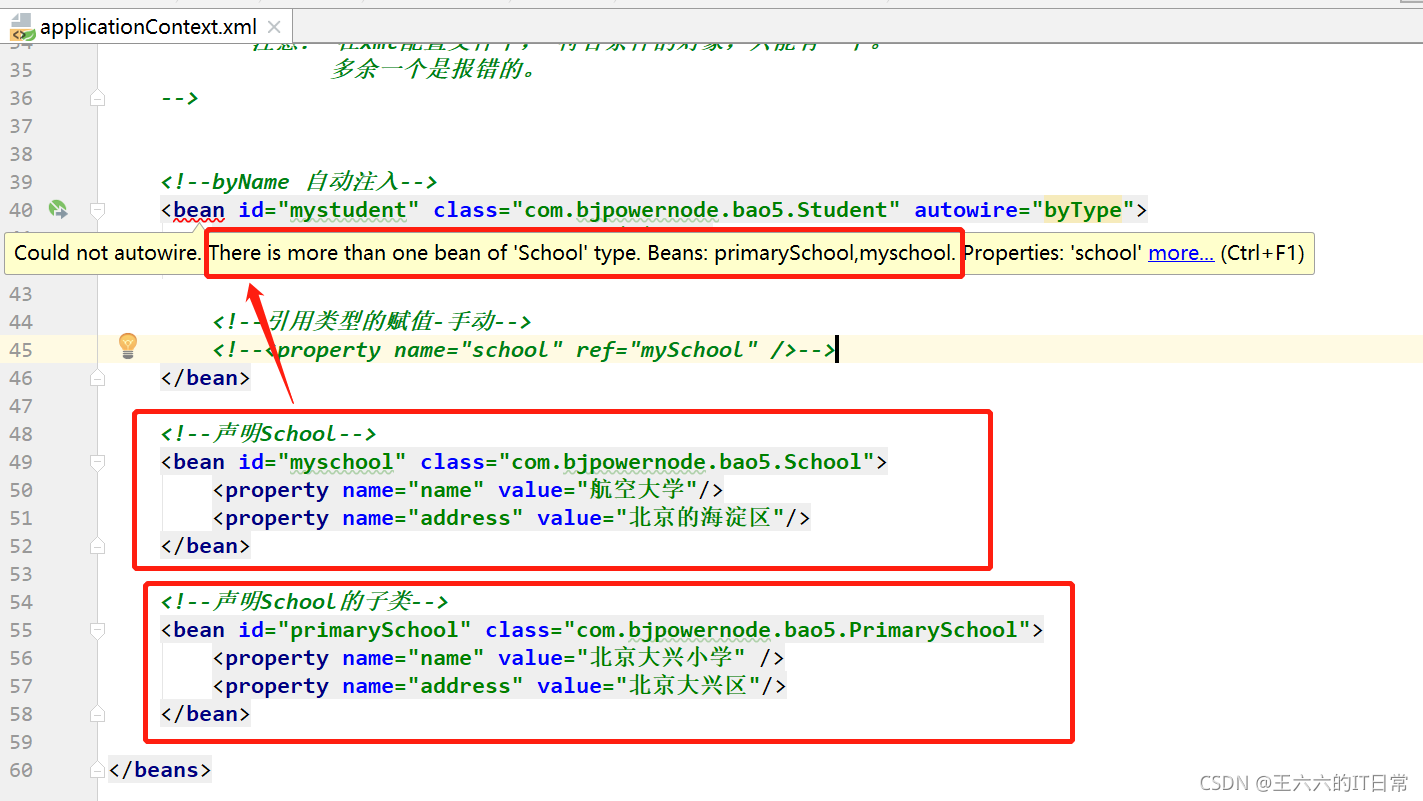Click the "北京大兴小学" name value
1423x801 pixels.
[x=661, y=658]
